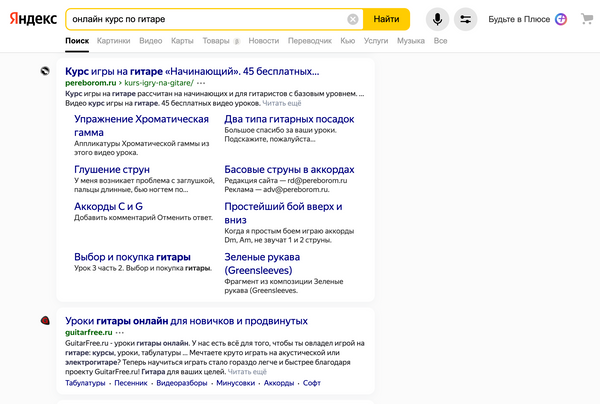Open the search settings sliders icon
The height and width of the screenshot is (404, 600).
tap(465, 19)
